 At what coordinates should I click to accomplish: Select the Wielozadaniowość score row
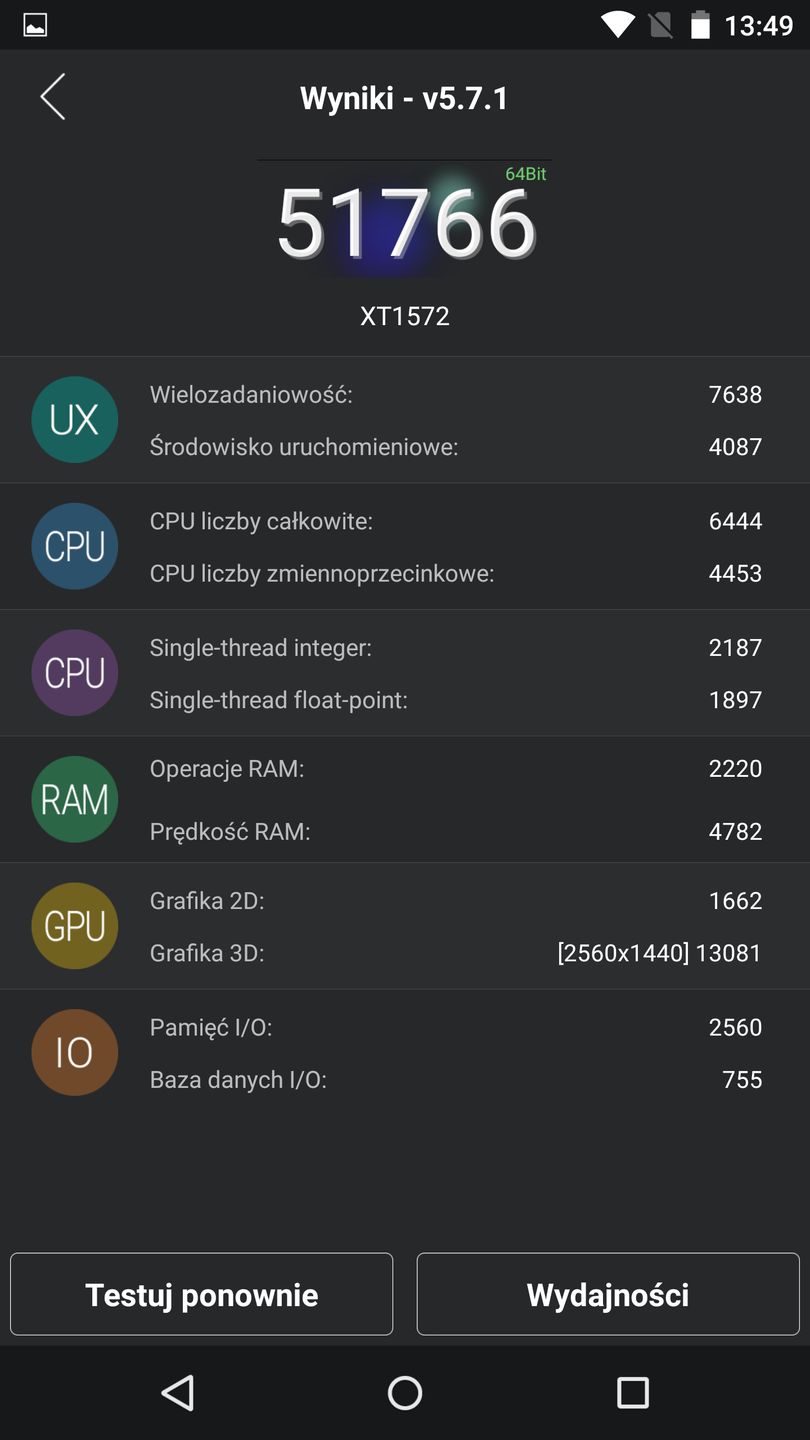pyautogui.click(x=455, y=395)
